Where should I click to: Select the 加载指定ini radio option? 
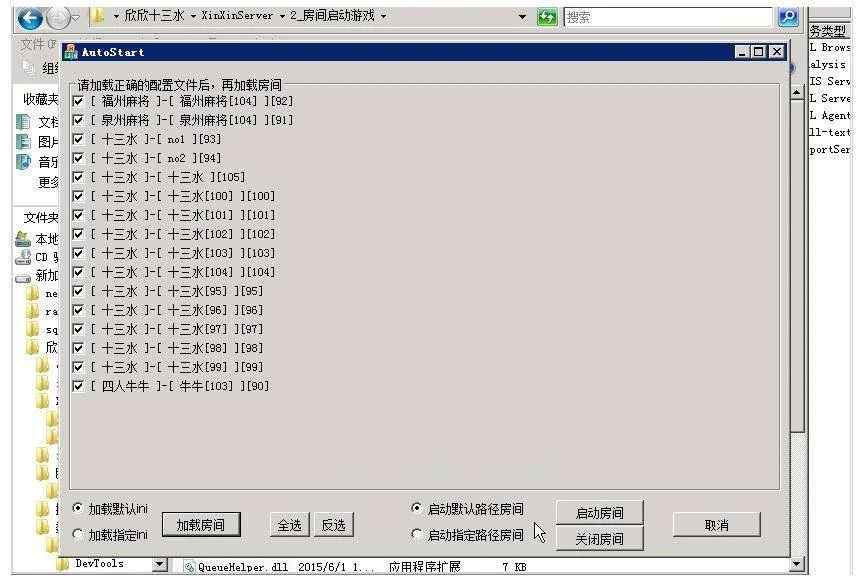[78, 535]
